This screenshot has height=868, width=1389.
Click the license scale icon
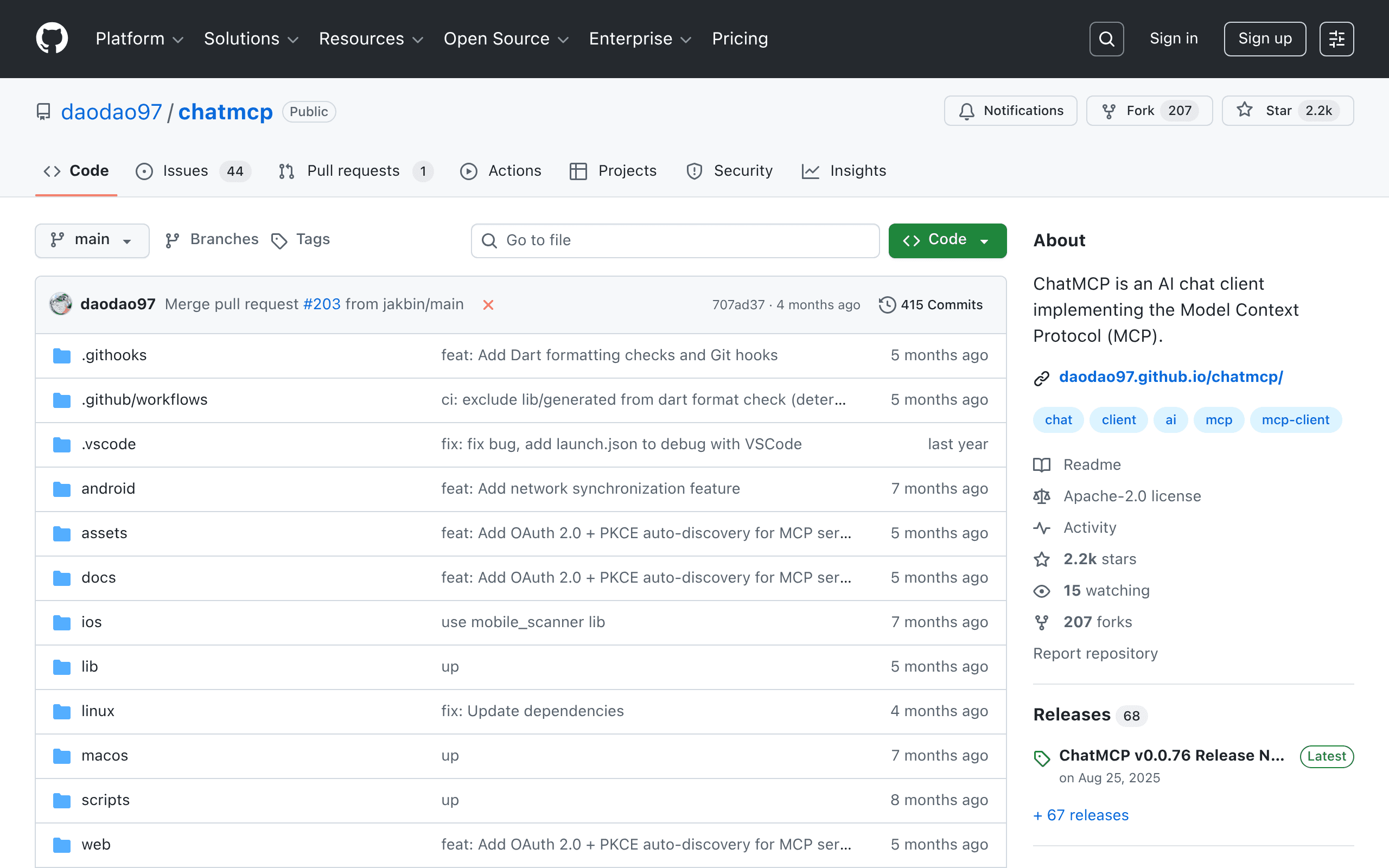pos(1041,496)
